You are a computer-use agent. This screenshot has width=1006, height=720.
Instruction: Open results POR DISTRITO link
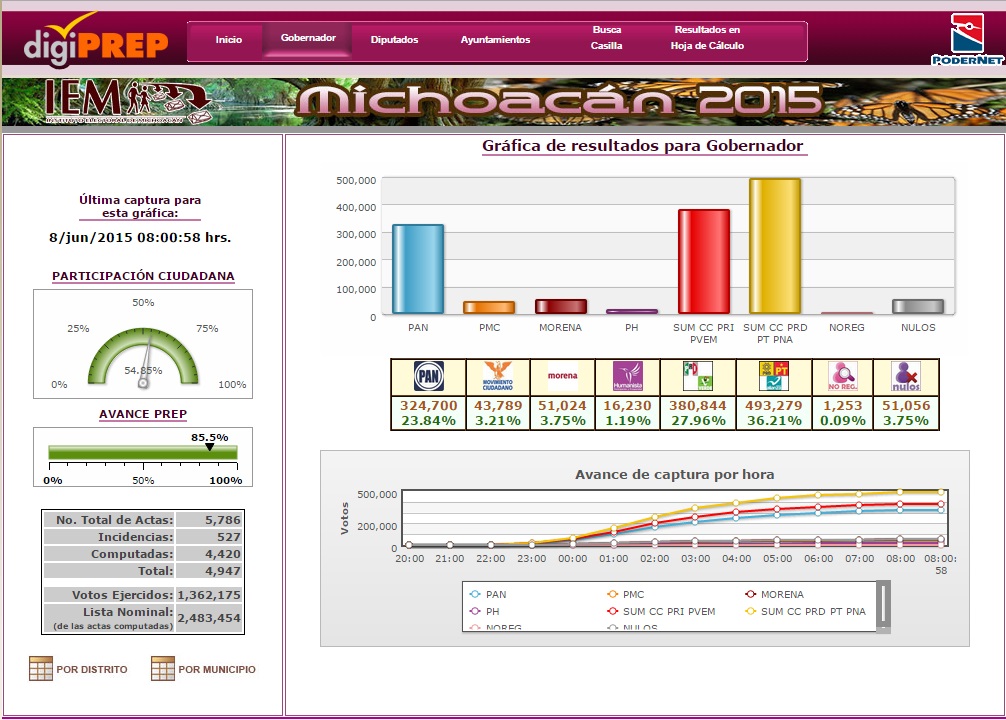pos(92,669)
